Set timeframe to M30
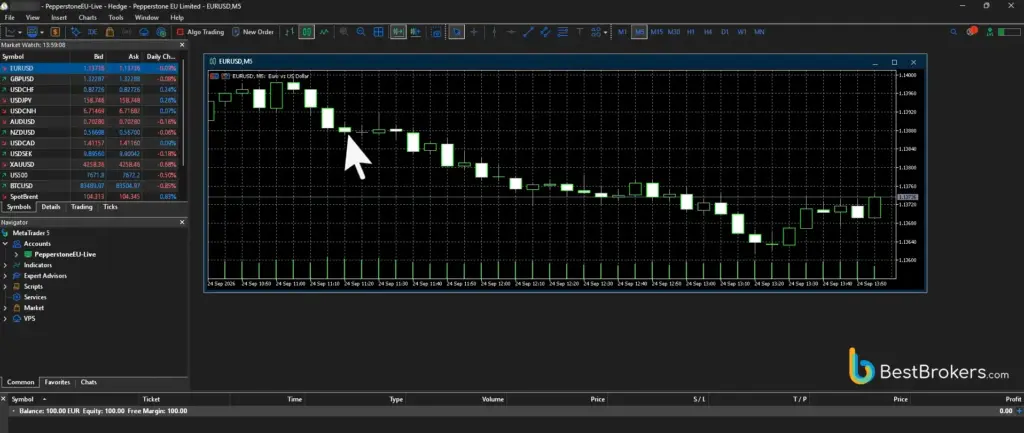 click(x=674, y=31)
